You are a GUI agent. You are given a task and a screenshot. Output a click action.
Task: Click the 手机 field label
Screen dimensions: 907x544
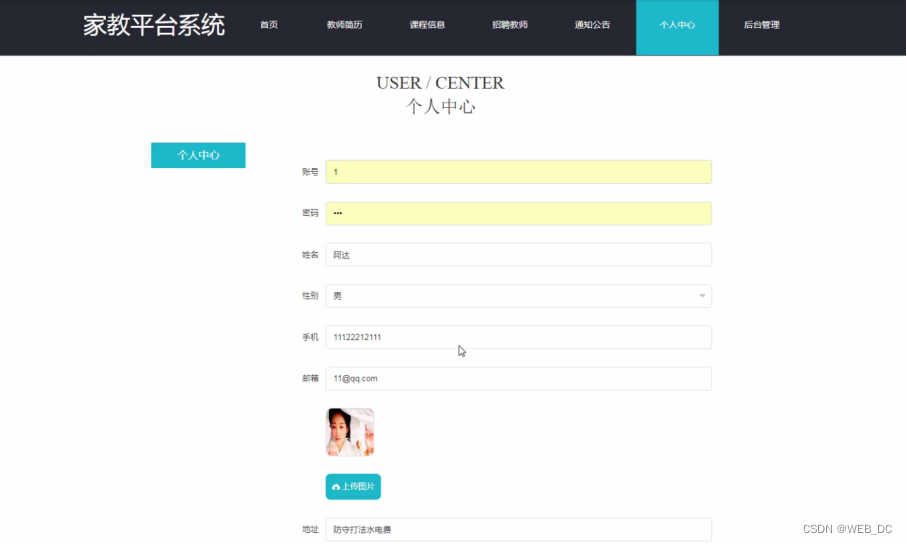(310, 337)
